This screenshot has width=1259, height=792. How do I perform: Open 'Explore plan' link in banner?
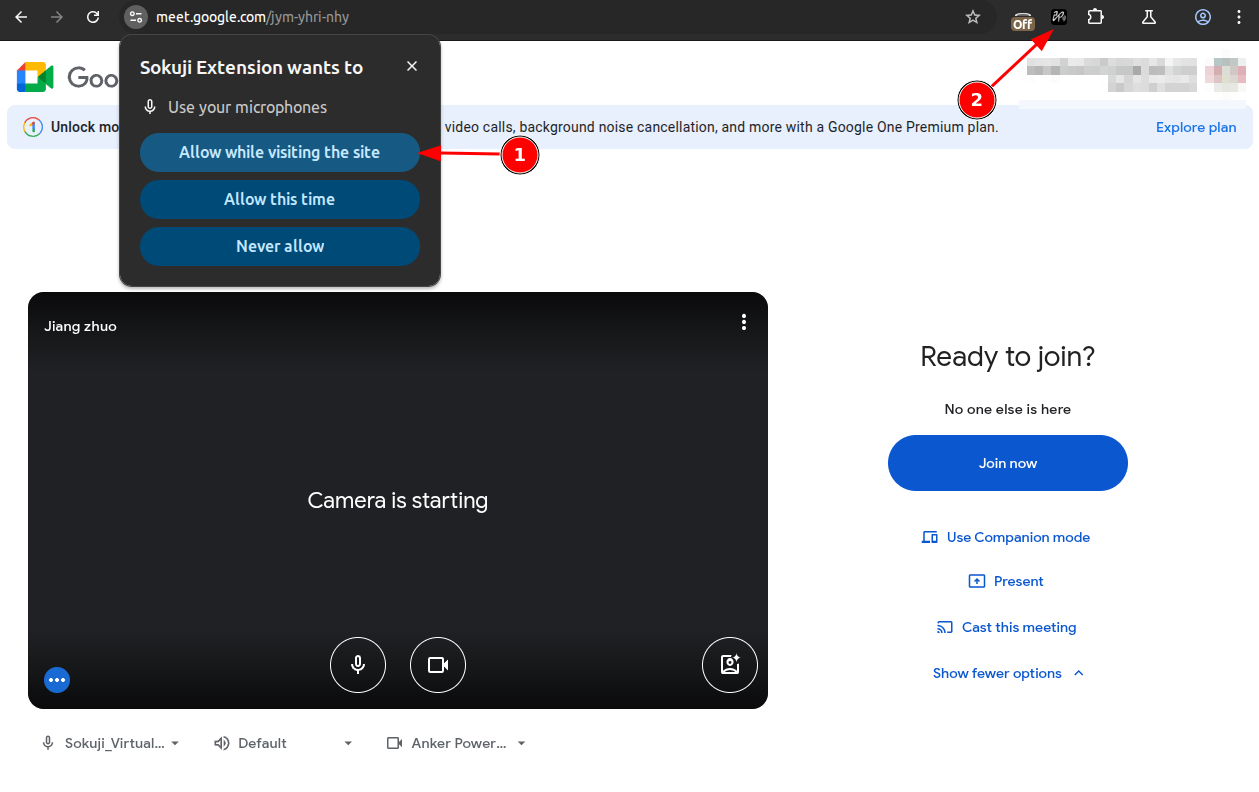(x=1196, y=127)
